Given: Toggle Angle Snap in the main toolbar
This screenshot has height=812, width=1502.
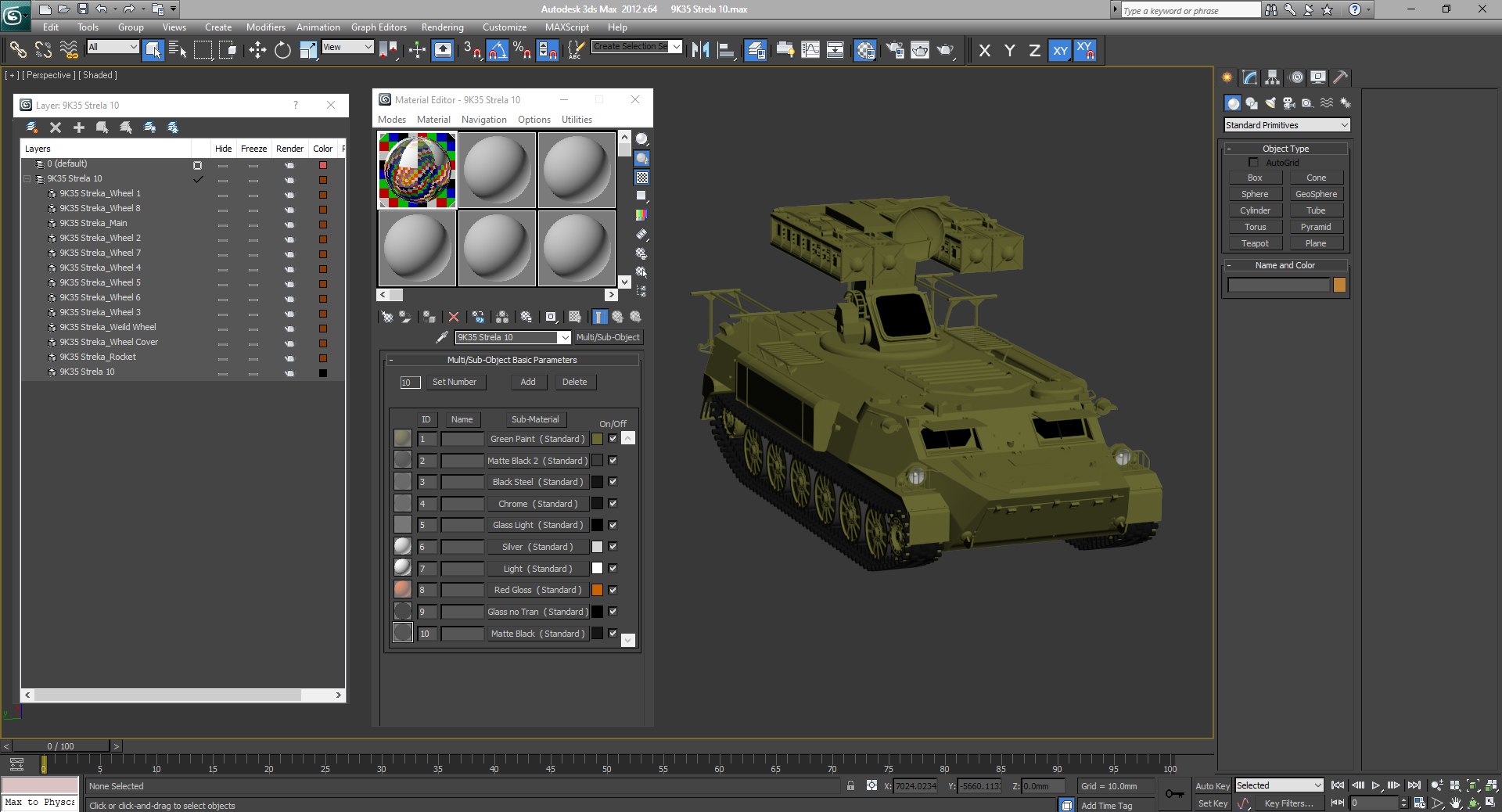Looking at the screenshot, I should point(498,50).
